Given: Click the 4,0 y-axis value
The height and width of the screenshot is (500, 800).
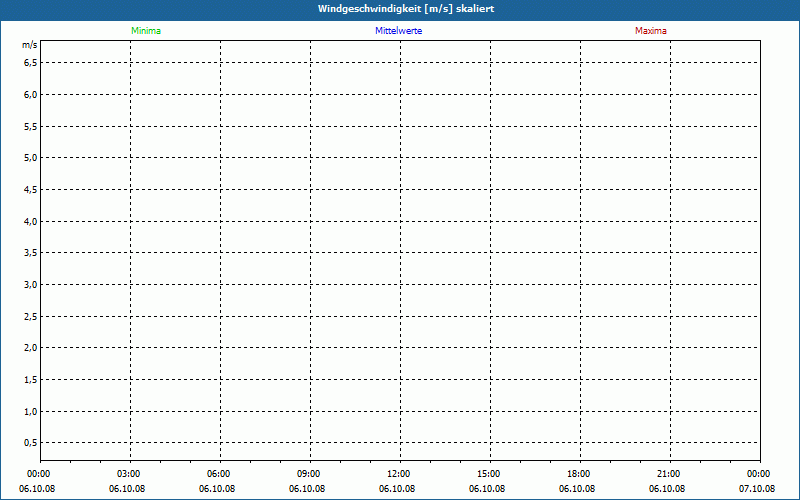Looking at the screenshot, I should (31, 221).
